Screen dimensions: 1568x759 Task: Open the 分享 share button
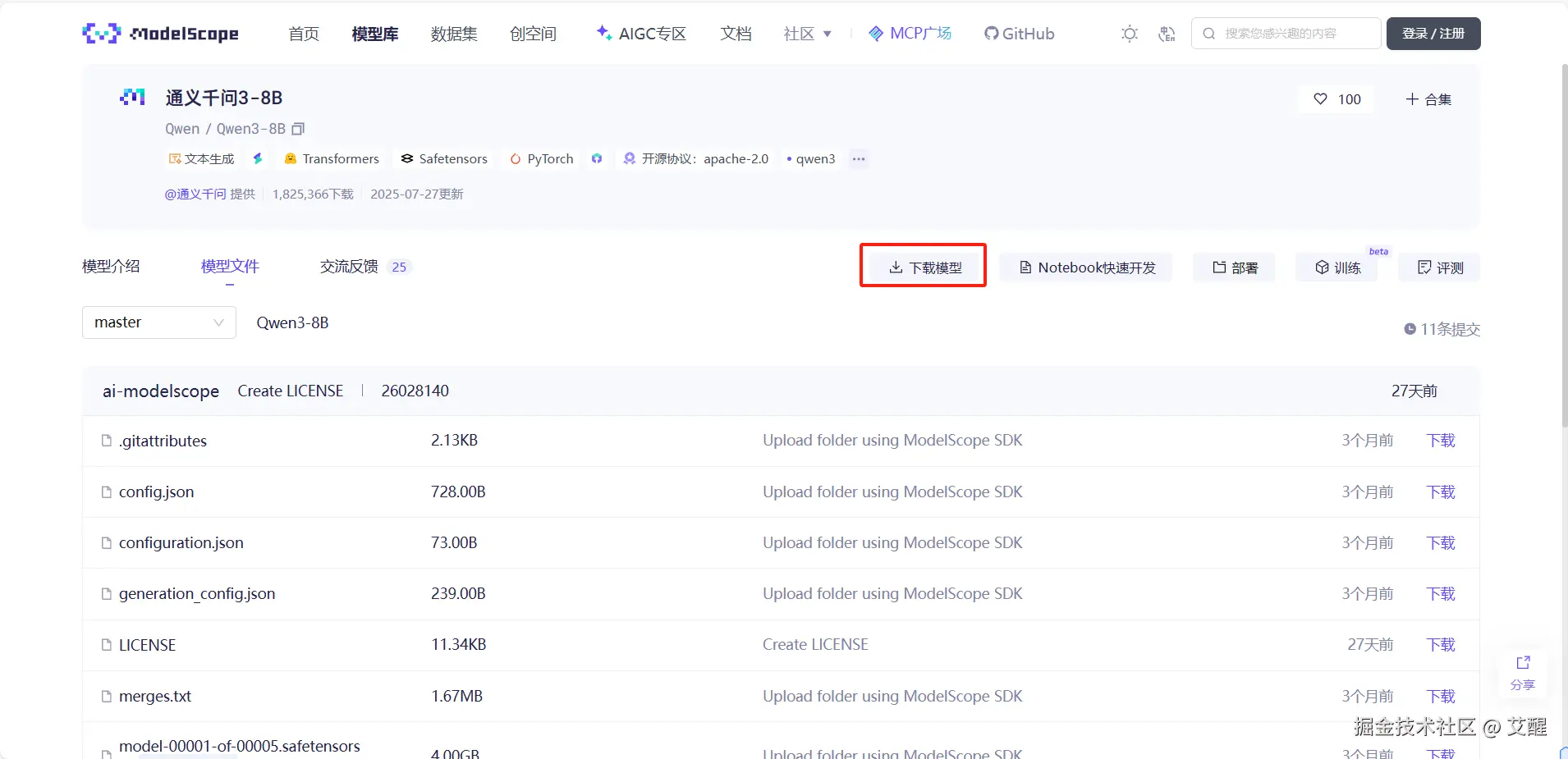coord(1523,673)
